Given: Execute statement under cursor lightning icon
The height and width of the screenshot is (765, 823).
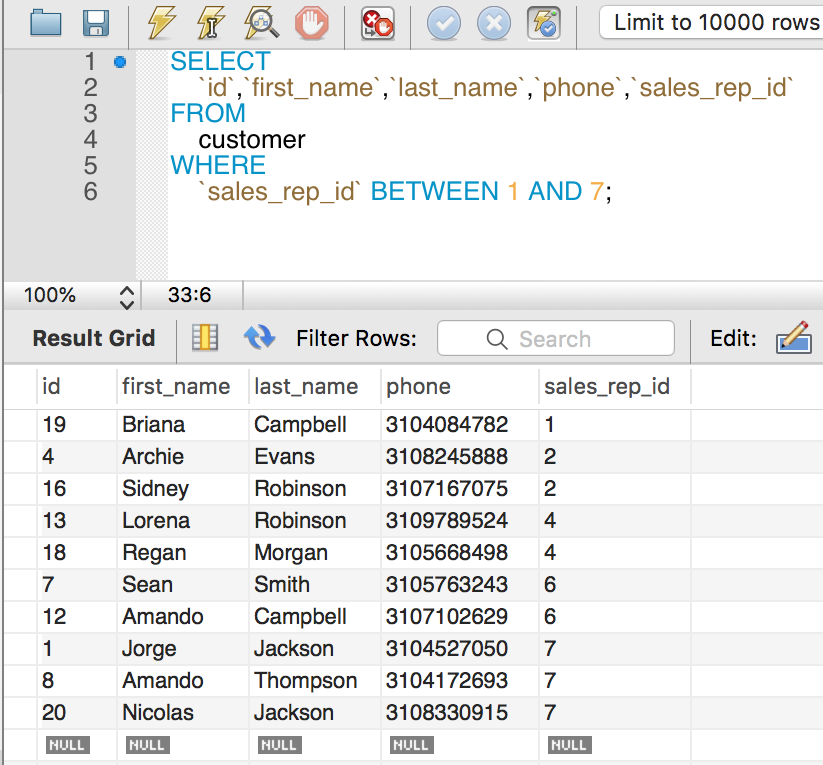Looking at the screenshot, I should point(211,23).
